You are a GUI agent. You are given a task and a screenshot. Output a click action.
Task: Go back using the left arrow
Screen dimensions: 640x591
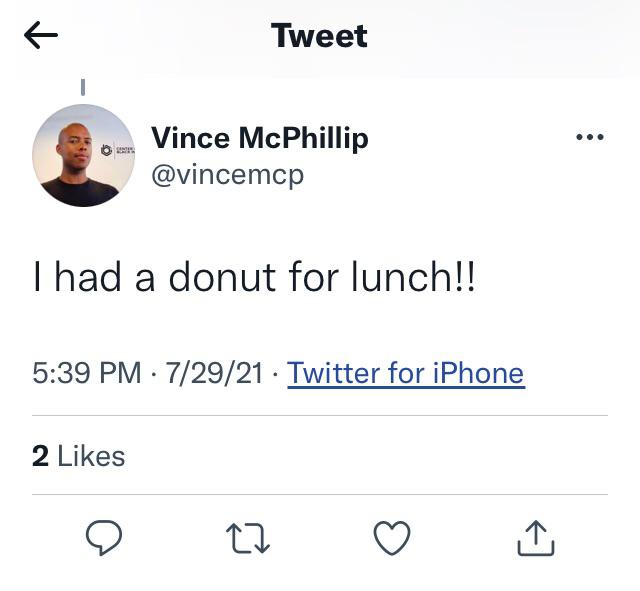pos(41,36)
